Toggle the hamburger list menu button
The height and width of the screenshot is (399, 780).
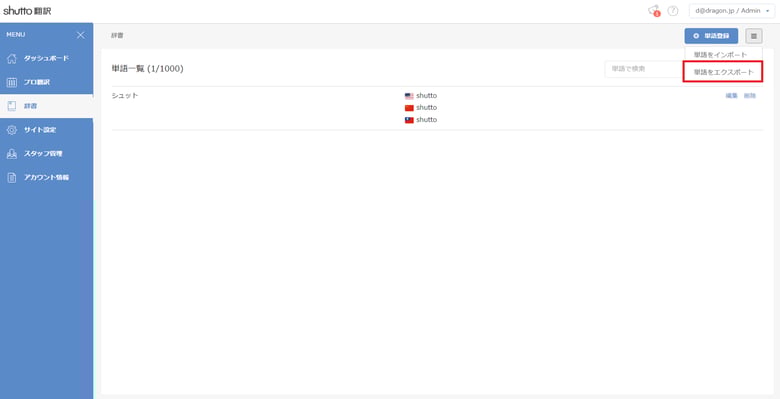754,36
